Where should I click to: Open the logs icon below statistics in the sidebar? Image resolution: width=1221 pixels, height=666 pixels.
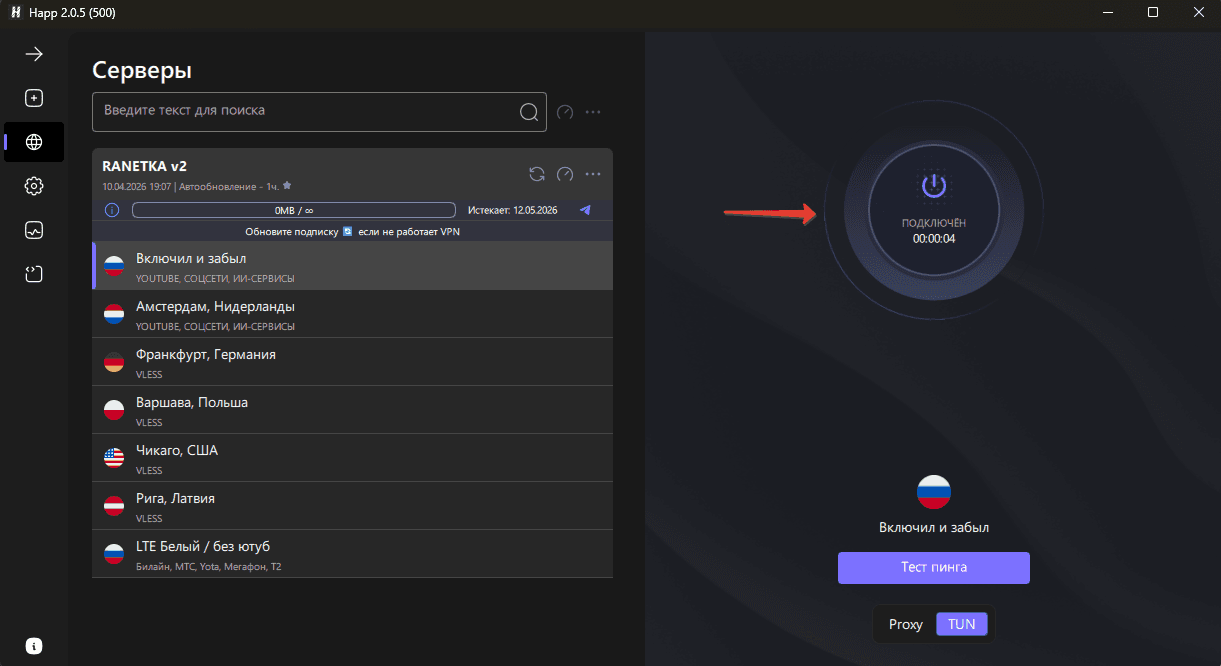click(34, 274)
